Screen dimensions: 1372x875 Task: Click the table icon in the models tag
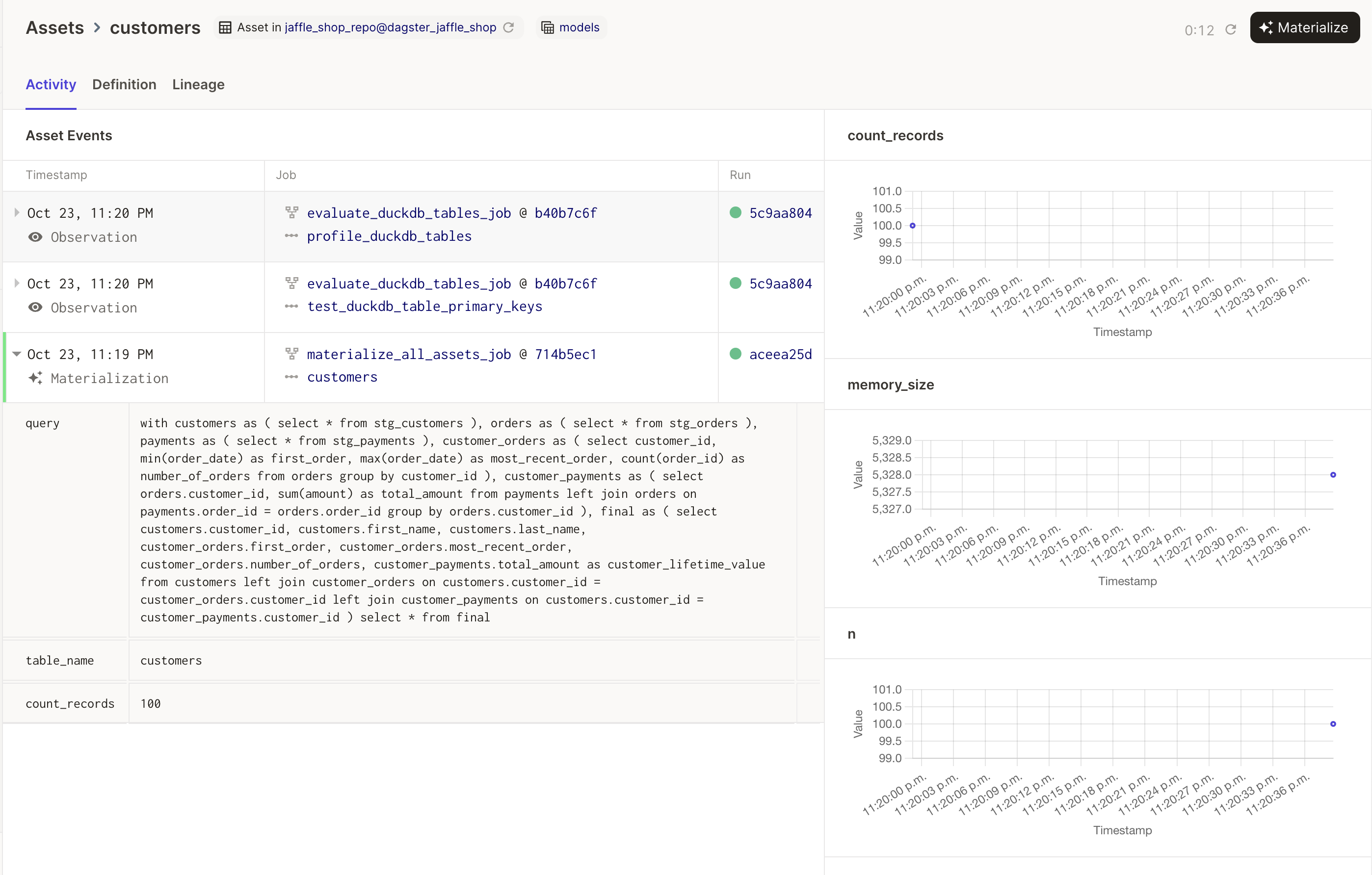(x=547, y=27)
